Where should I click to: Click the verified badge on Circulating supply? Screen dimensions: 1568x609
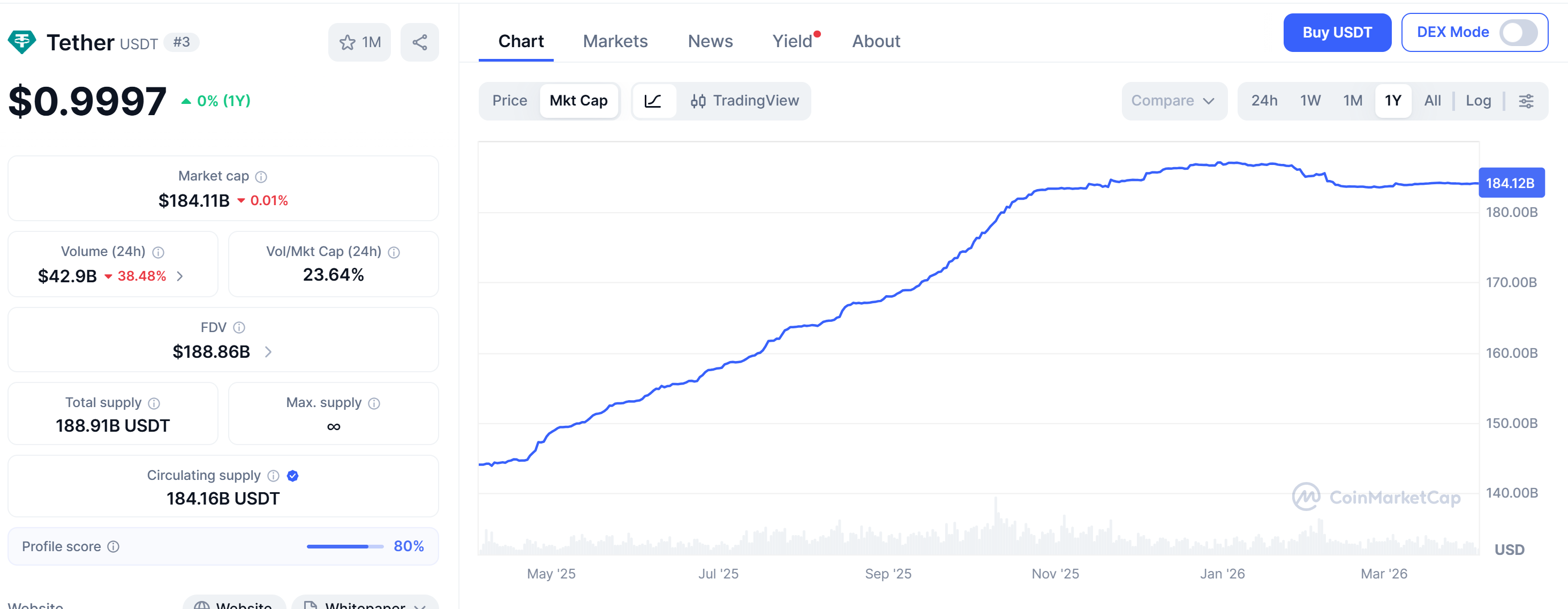click(x=292, y=476)
